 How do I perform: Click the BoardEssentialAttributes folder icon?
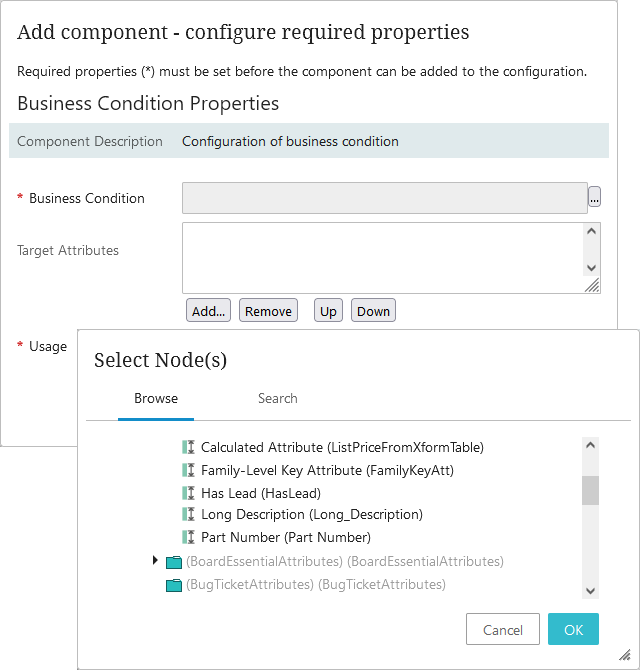point(174,562)
